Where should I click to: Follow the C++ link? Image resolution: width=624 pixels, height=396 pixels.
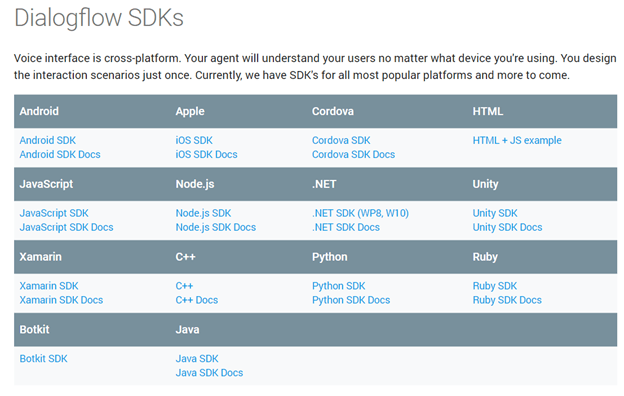(184, 286)
